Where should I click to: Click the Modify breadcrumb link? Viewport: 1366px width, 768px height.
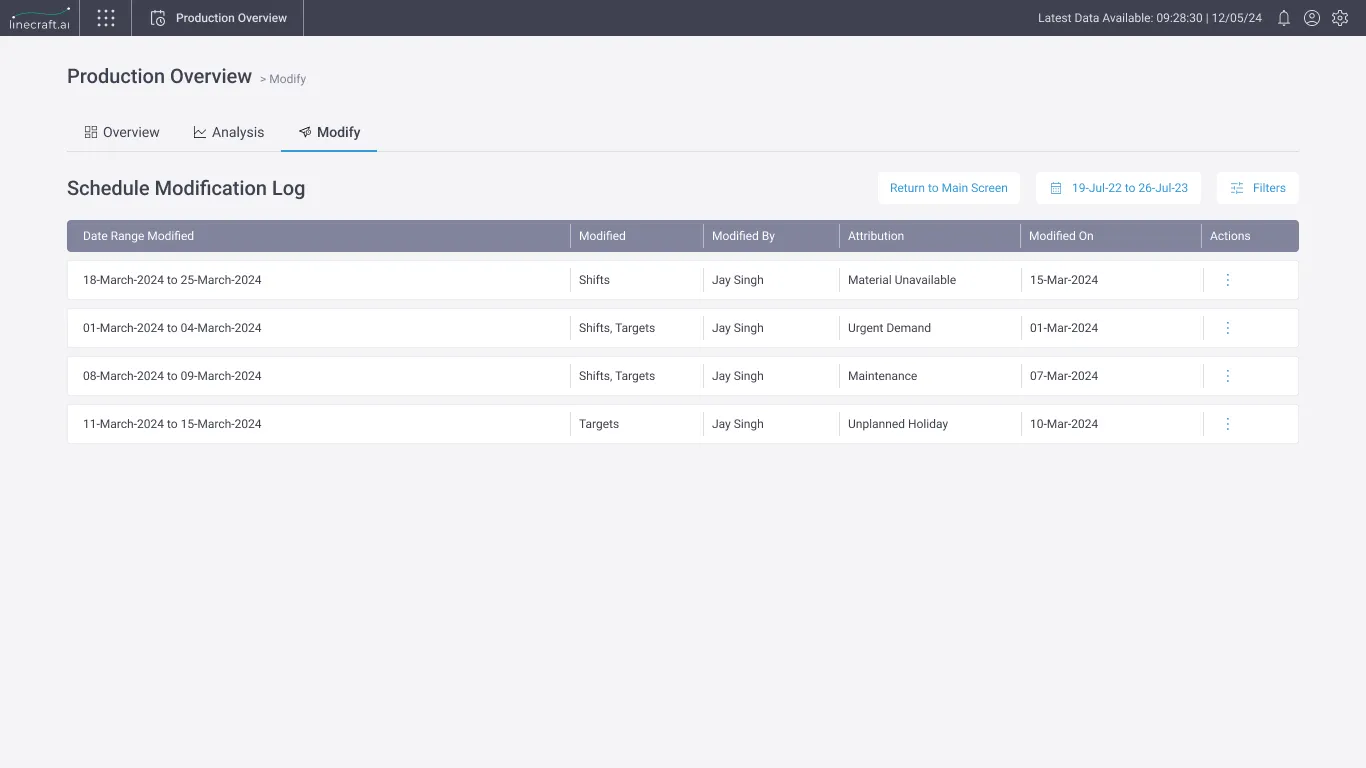pos(287,79)
